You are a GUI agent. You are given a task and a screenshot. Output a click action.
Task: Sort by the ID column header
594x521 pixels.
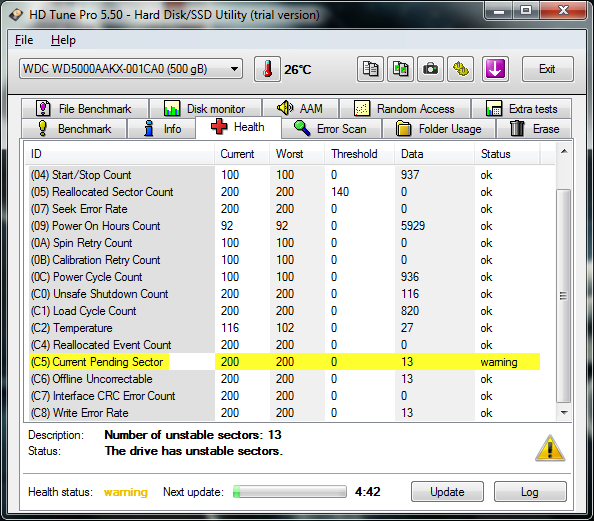(x=120, y=154)
